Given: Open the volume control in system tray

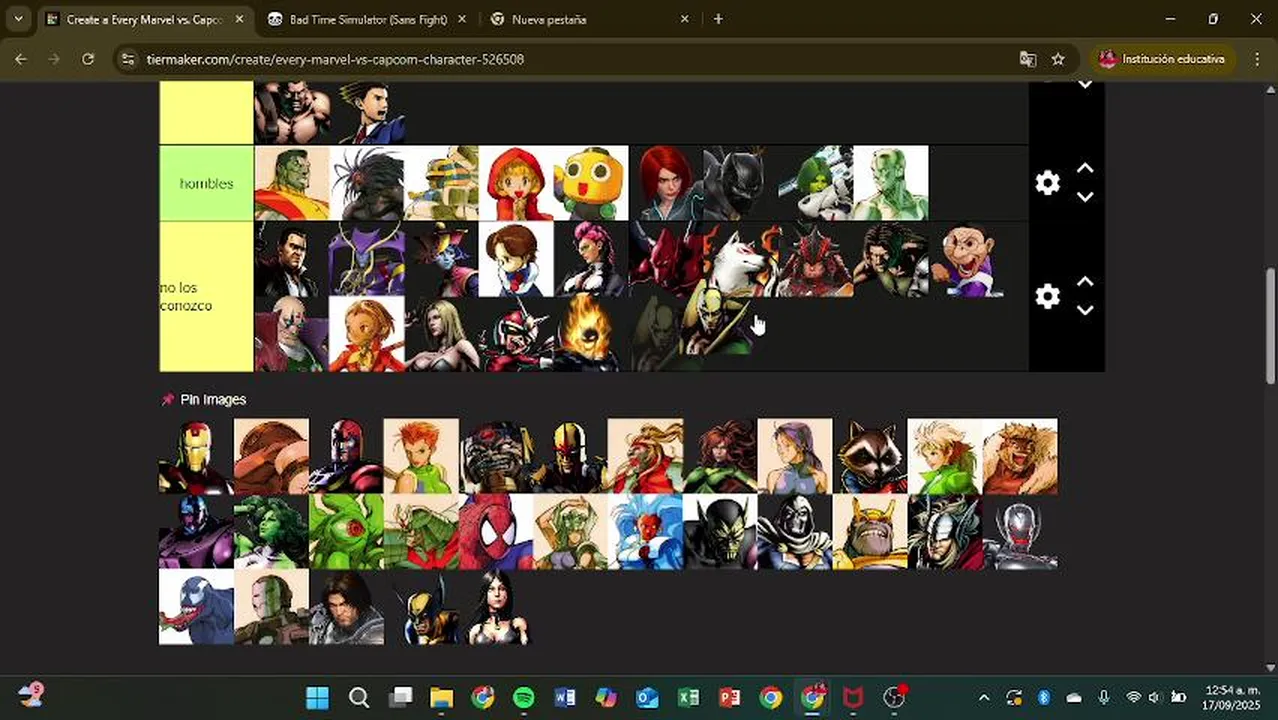Looking at the screenshot, I should (x=1156, y=697).
